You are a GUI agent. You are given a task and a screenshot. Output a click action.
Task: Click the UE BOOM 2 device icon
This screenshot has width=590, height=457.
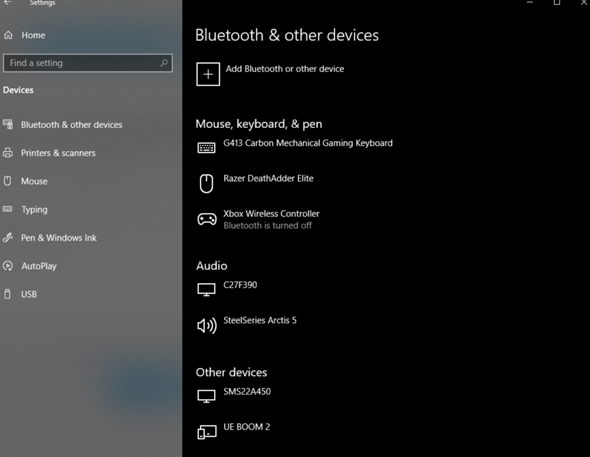point(207,432)
